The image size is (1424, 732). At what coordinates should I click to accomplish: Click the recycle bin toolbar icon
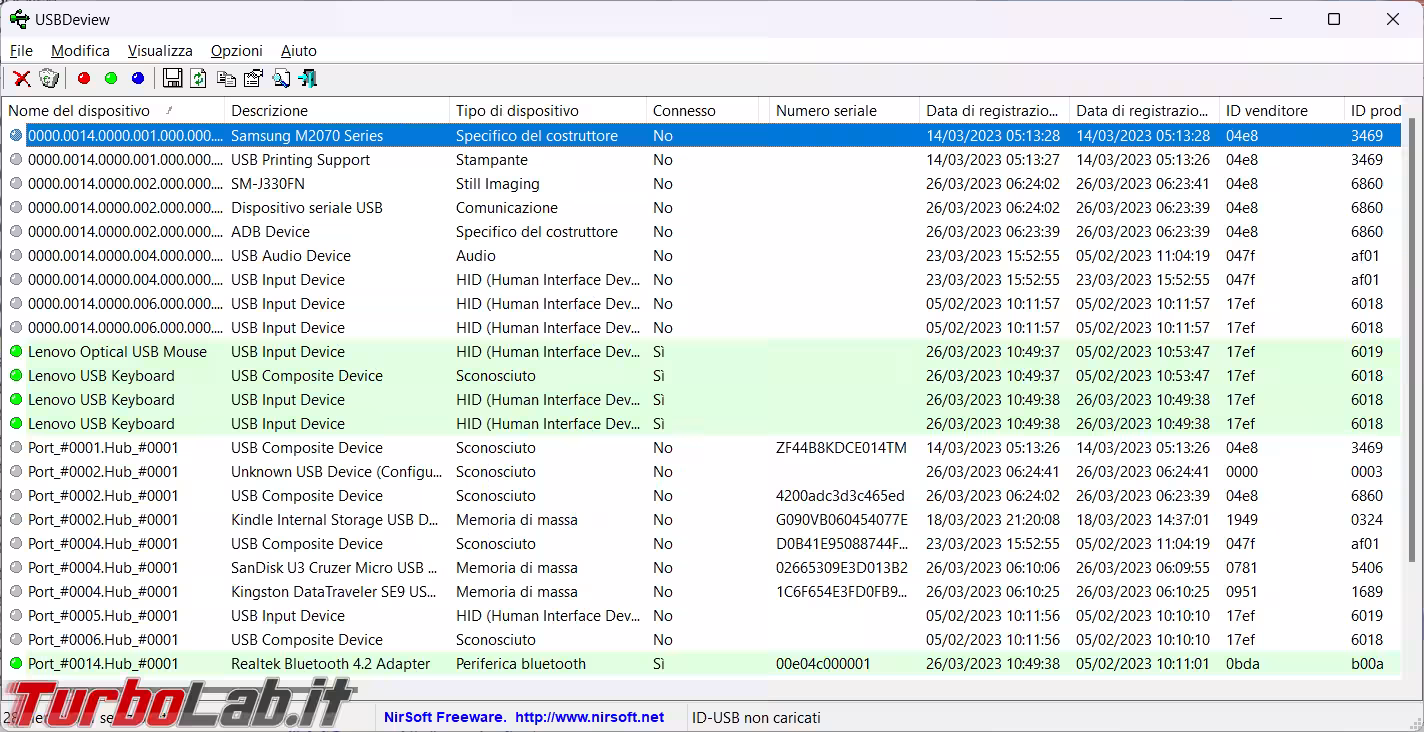tap(49, 78)
